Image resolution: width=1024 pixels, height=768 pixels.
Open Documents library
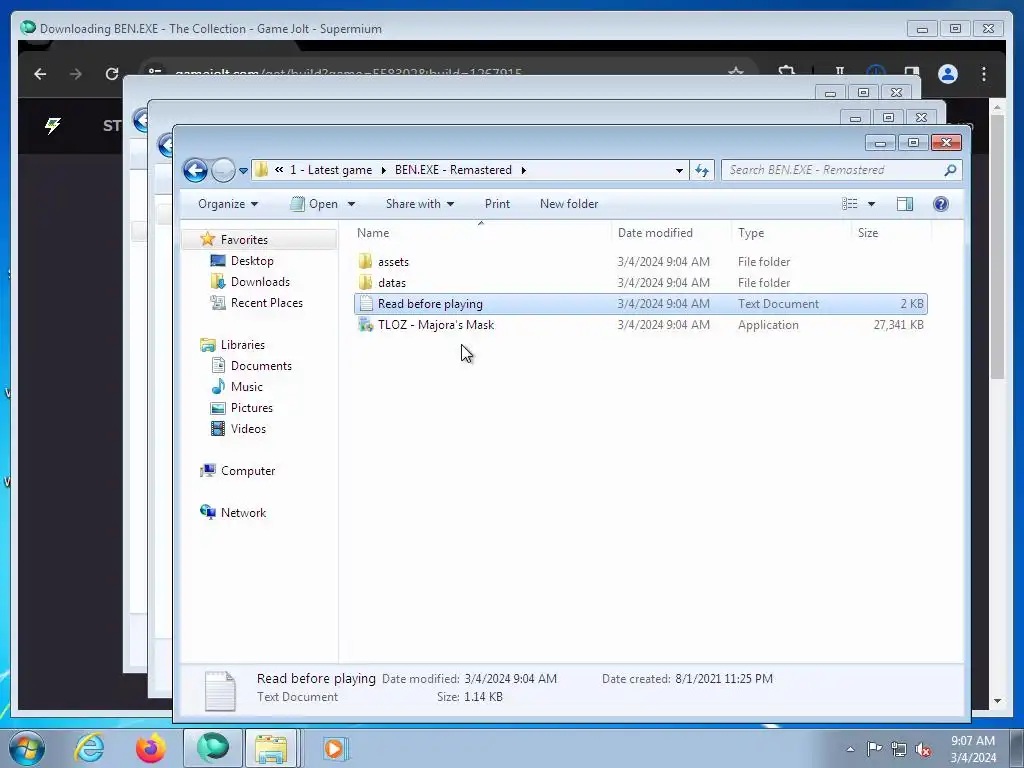pos(261,366)
